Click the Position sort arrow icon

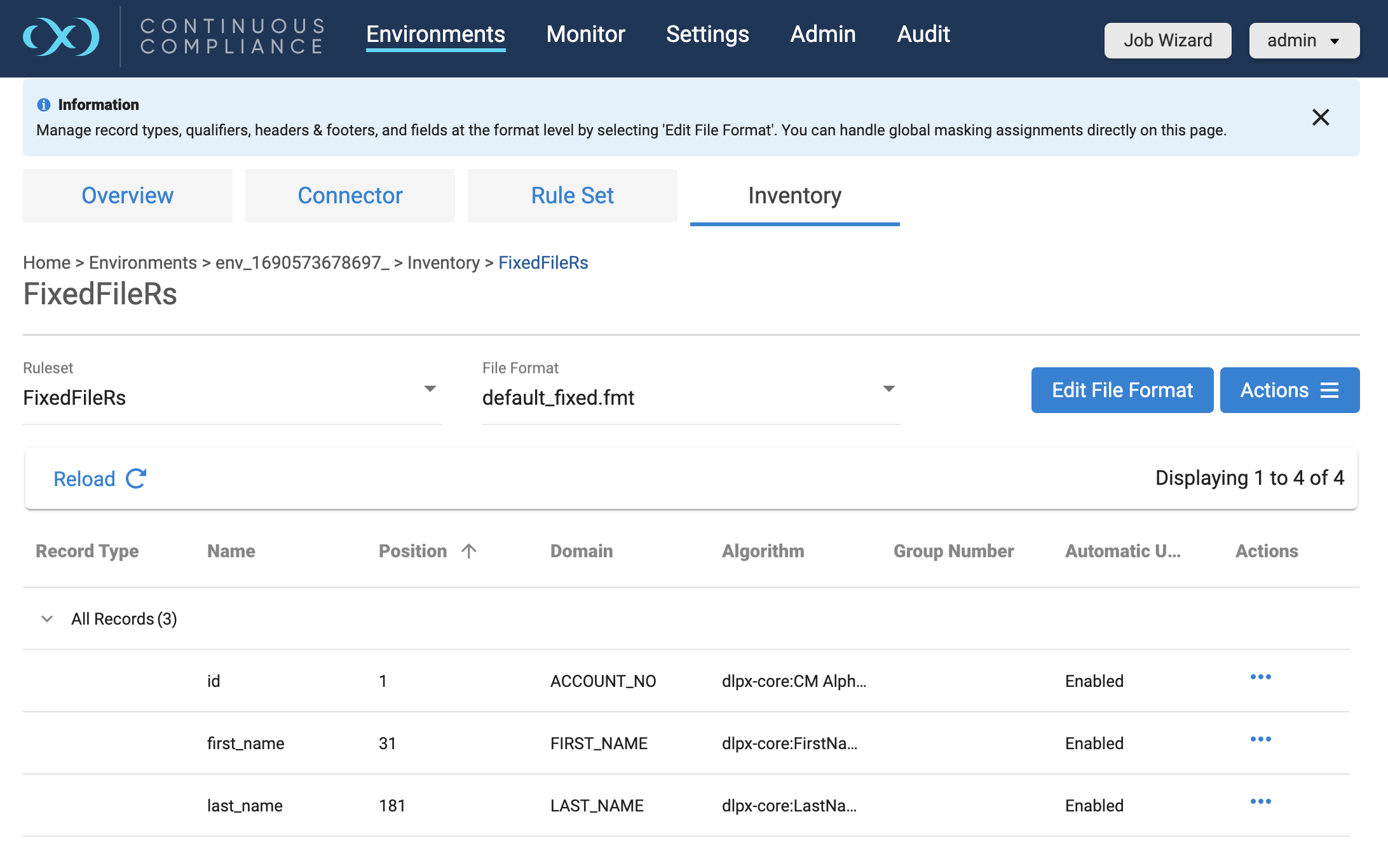469,551
